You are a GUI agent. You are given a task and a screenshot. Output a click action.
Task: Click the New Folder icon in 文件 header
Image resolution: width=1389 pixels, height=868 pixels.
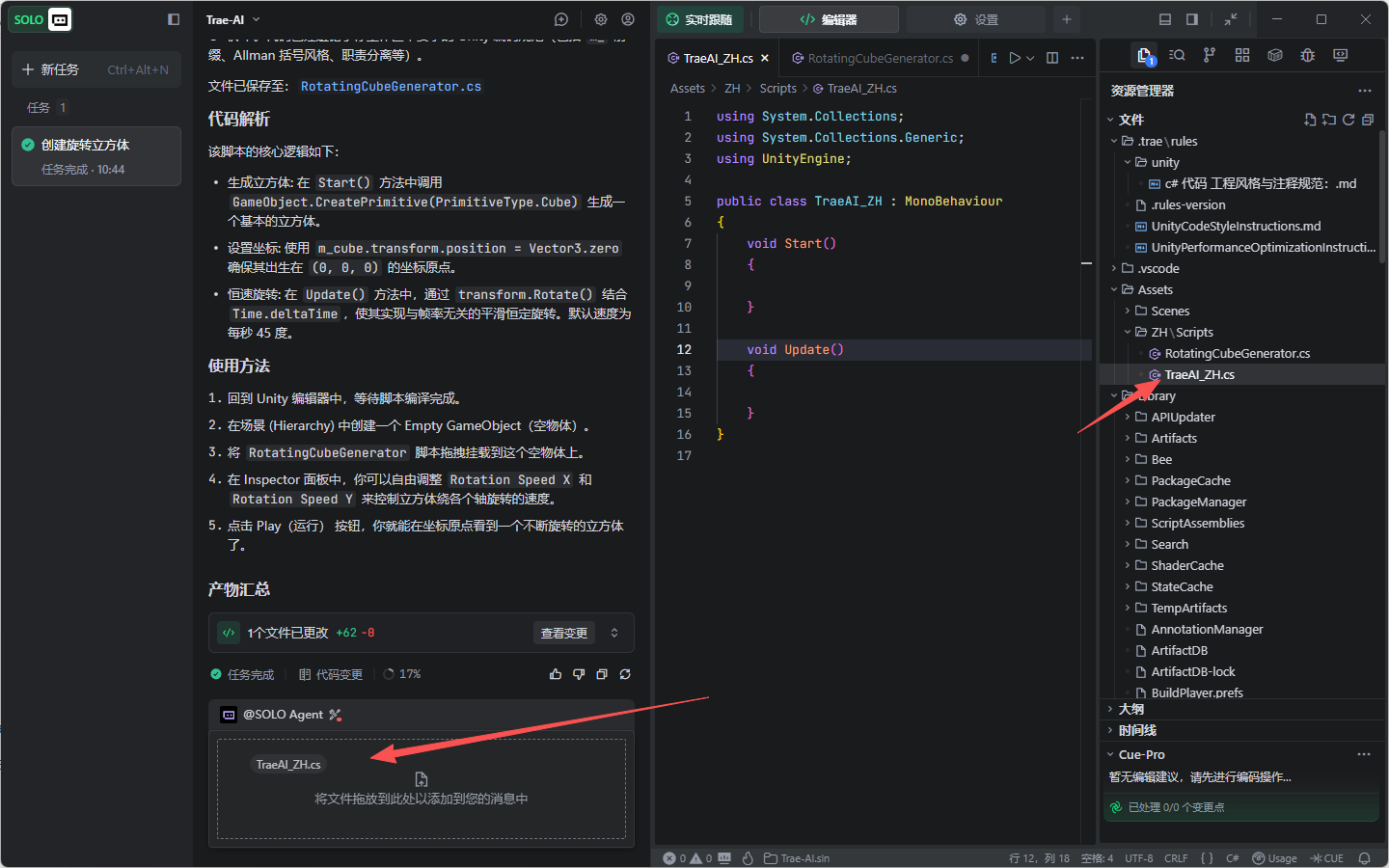point(1329,120)
